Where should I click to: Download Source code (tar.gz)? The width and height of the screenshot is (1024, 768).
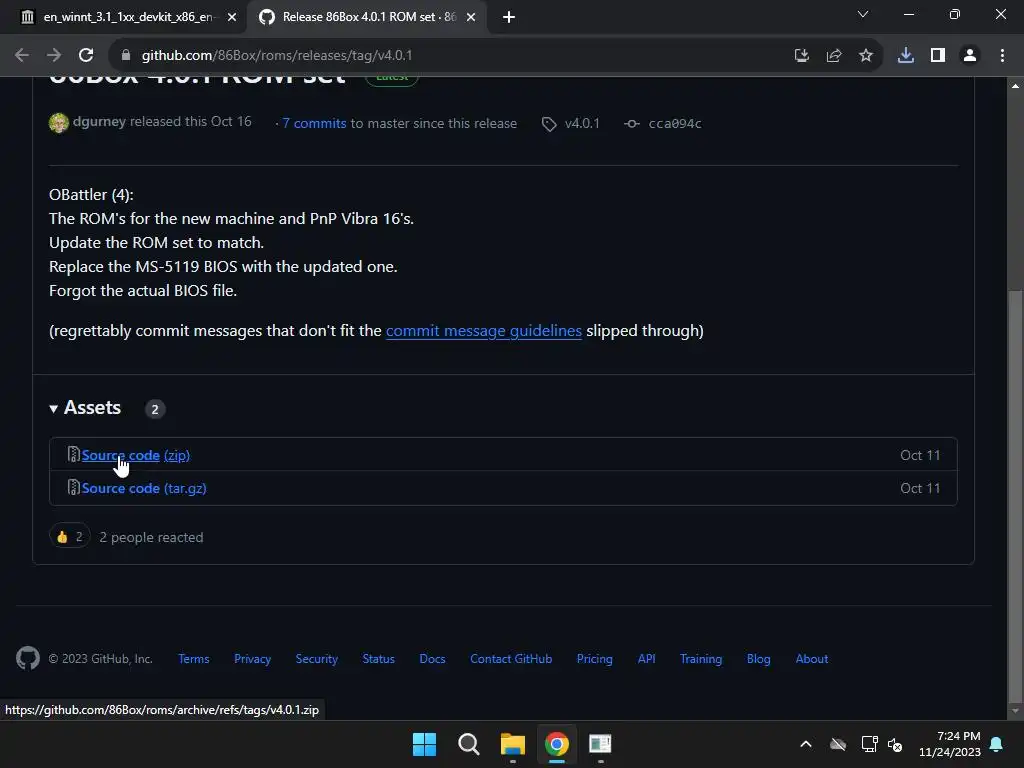point(144,488)
